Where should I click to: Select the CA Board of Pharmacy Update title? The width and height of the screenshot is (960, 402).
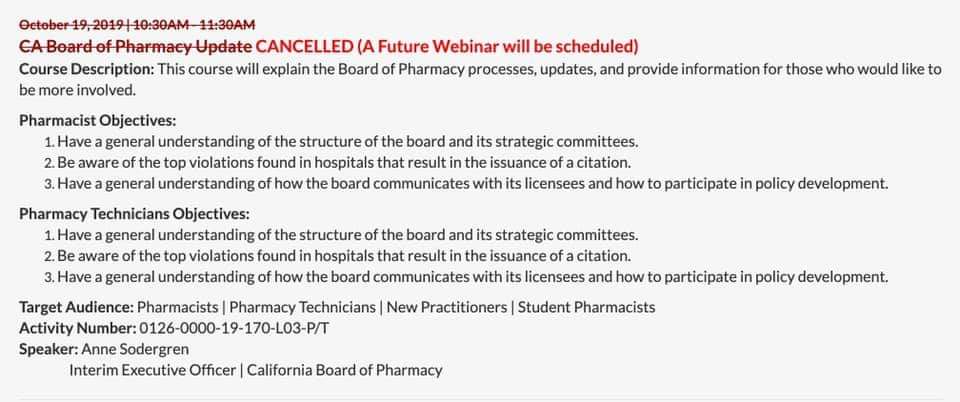(135, 47)
